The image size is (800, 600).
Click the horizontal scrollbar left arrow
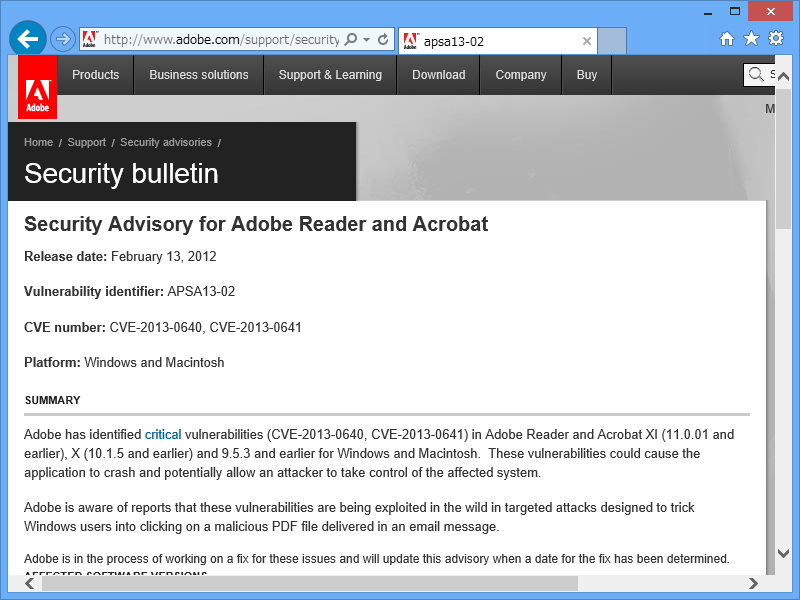point(30,583)
